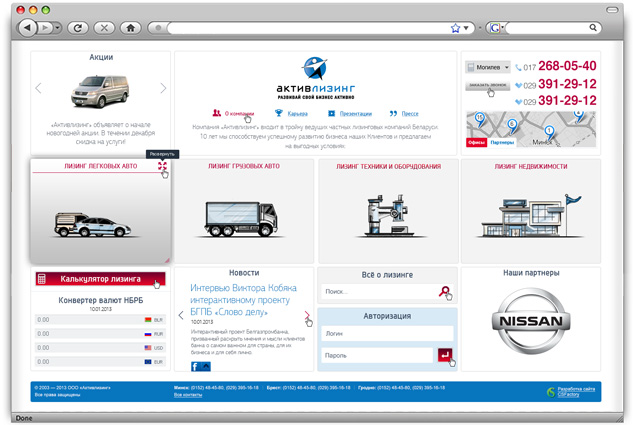Reload the page with the refresh button
This screenshot has width=634, height=425.
[x=78, y=28]
